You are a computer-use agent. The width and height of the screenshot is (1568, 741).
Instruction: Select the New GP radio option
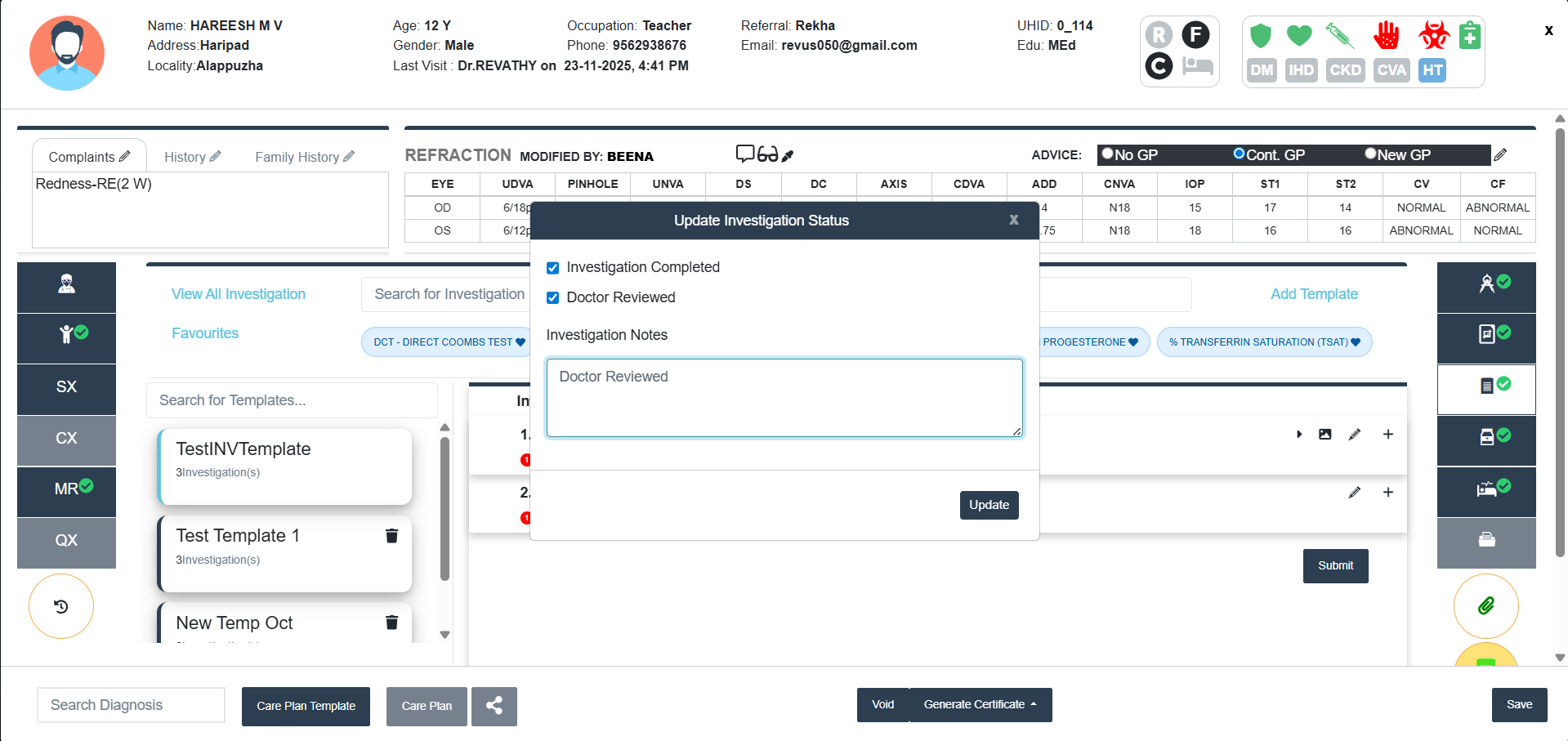tap(1370, 154)
